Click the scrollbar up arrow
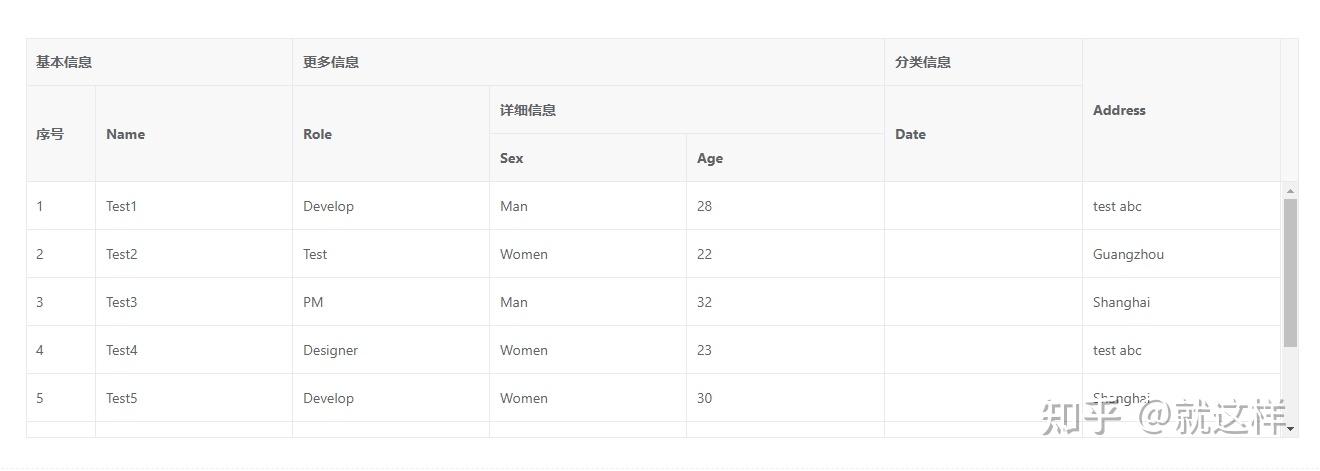 pyautogui.click(x=1290, y=190)
